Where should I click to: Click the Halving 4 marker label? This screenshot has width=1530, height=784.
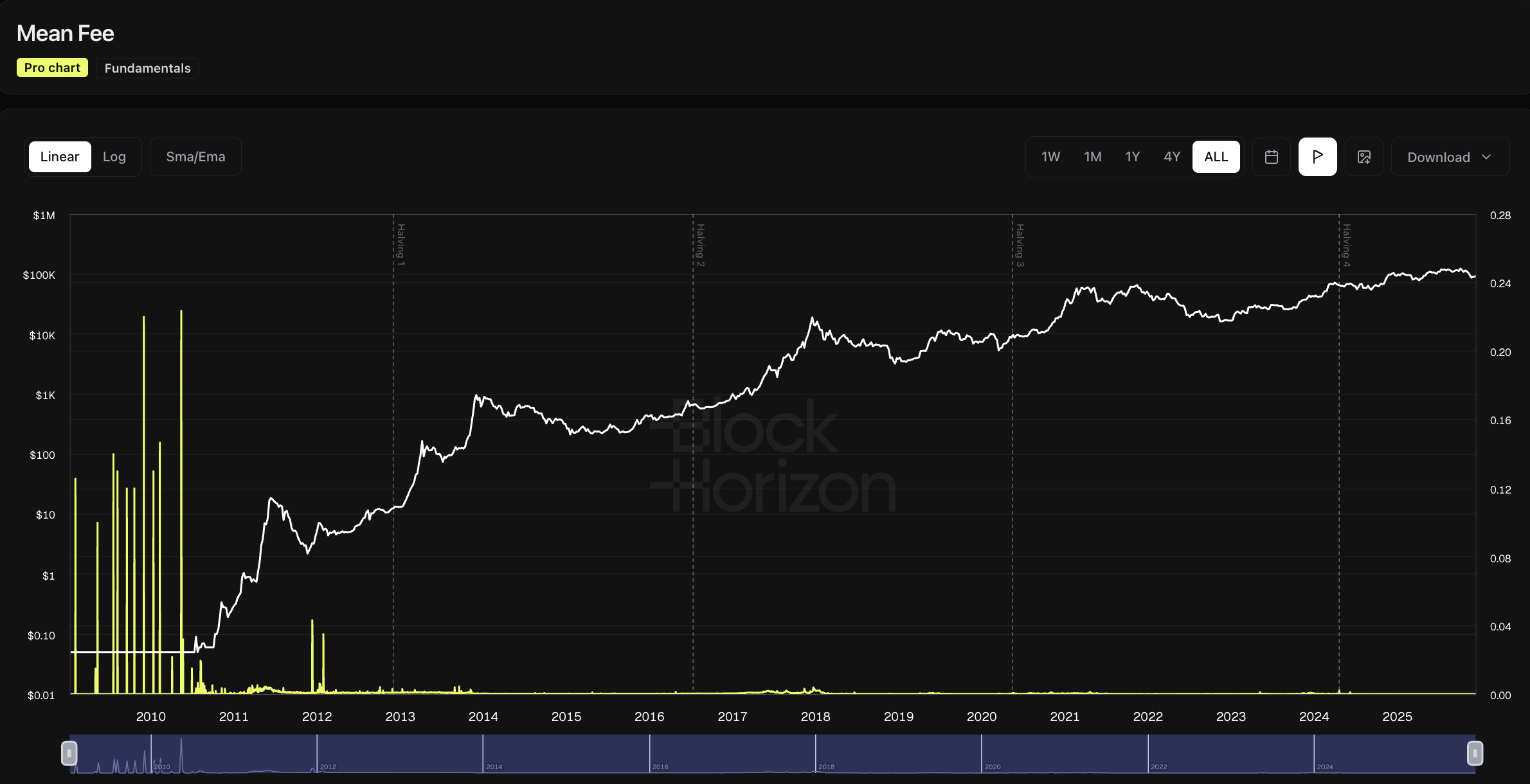pos(1346,245)
